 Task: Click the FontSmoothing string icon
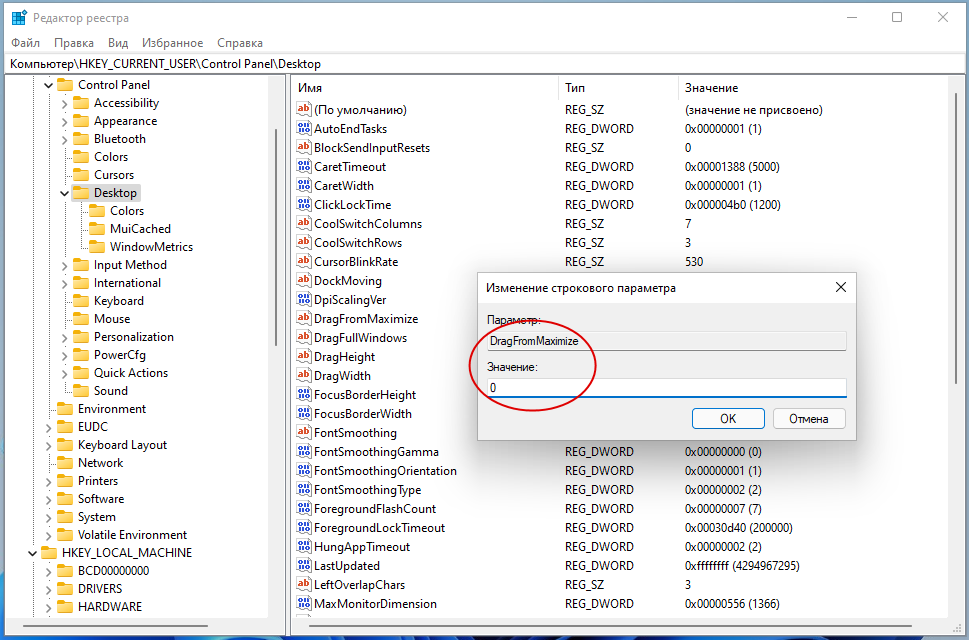303,432
